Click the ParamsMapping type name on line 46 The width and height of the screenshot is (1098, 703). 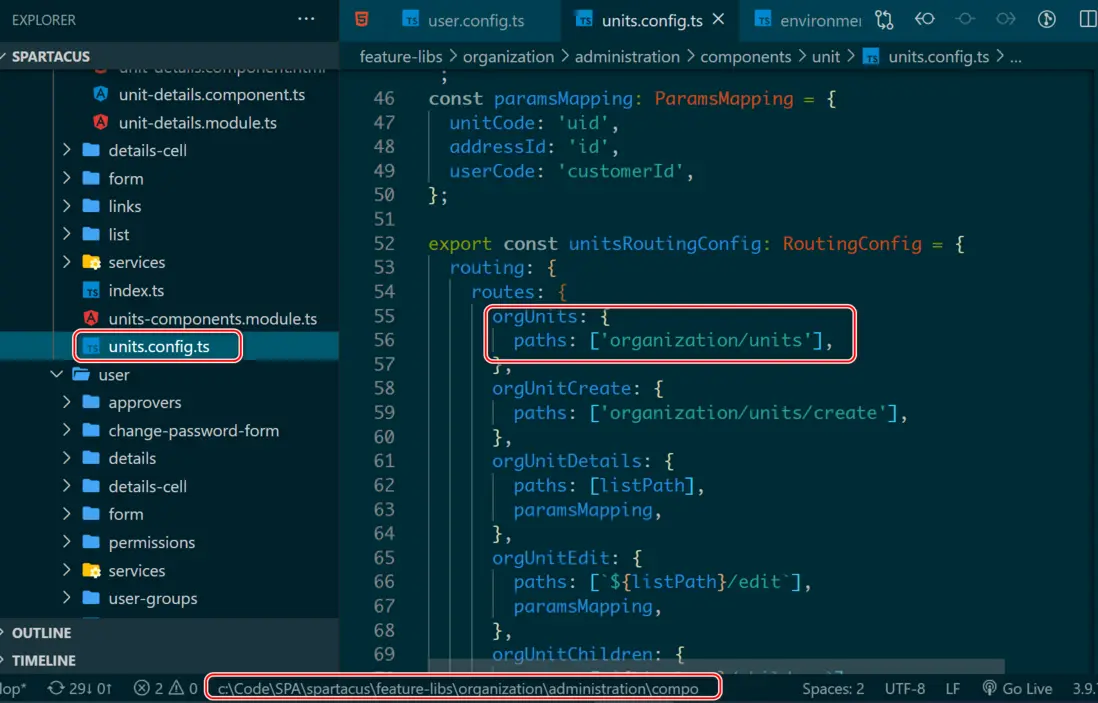pos(724,99)
